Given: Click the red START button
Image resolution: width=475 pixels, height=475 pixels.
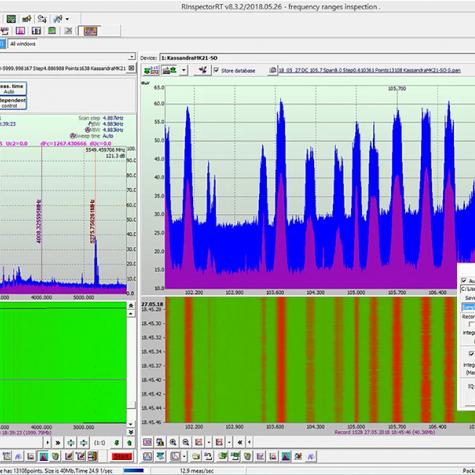Looking at the screenshot, I should 122,456.
